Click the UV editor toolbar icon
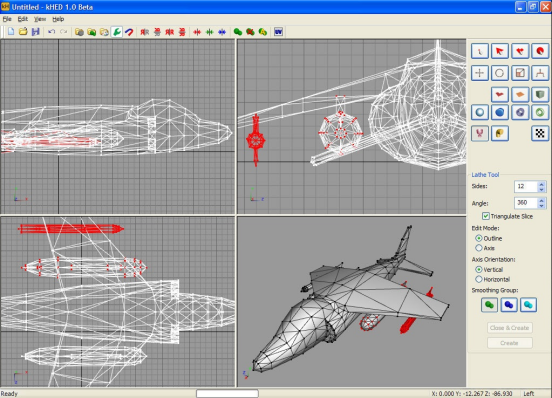This screenshot has width=552, height=398. coord(278,32)
